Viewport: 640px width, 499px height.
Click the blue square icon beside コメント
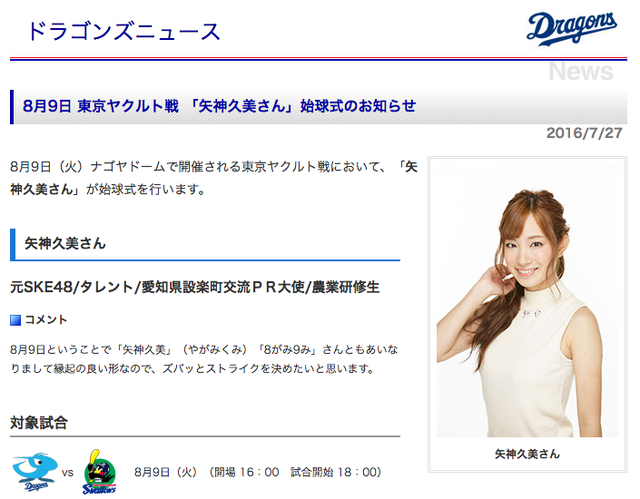(x=16, y=320)
